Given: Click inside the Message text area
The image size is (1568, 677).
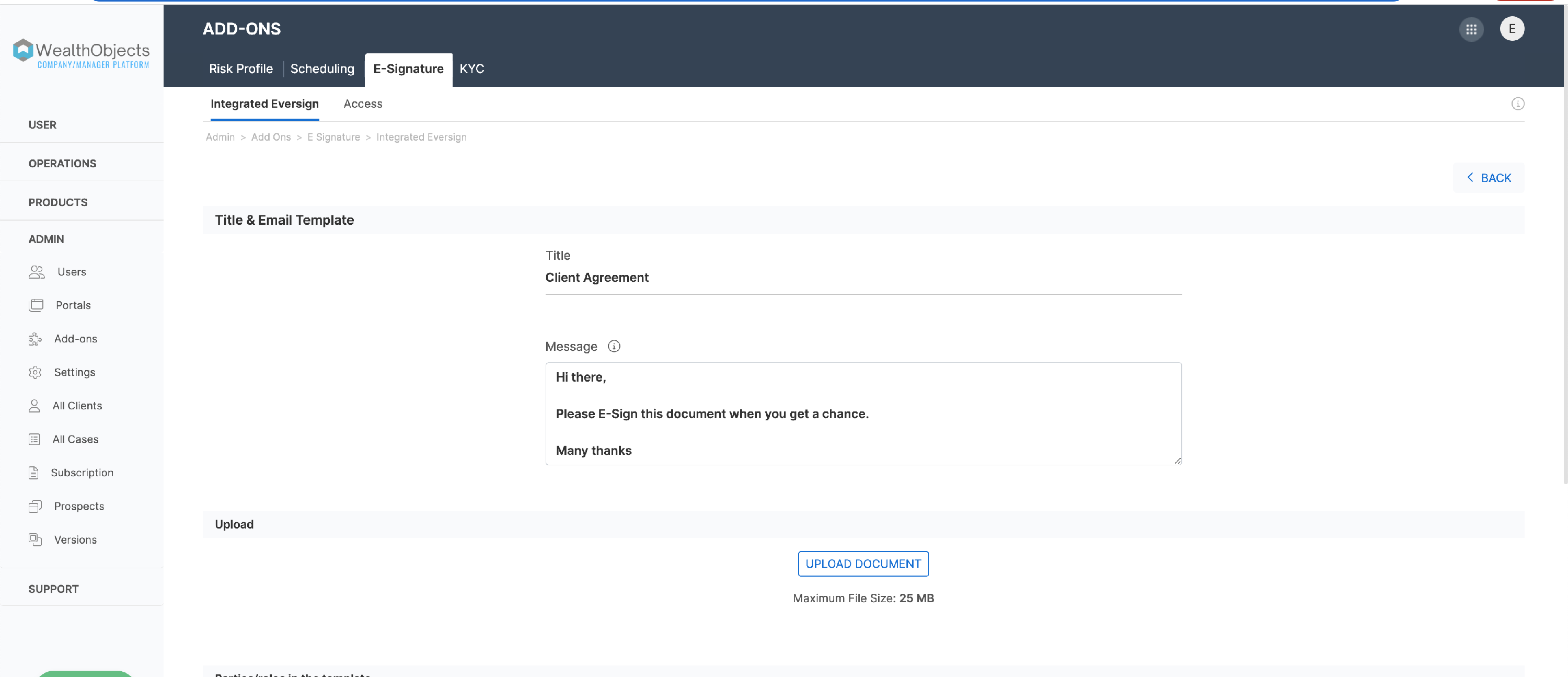Looking at the screenshot, I should point(863,414).
